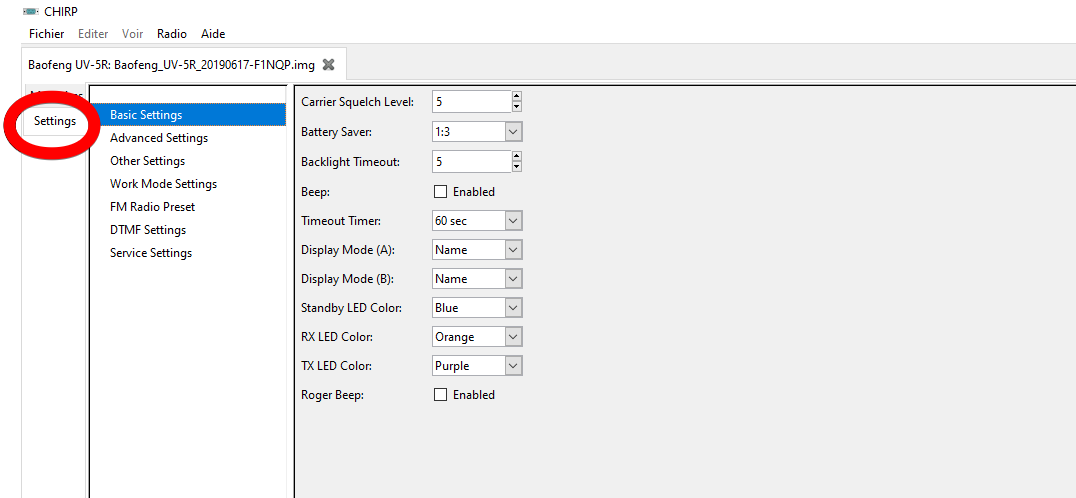Viewport: 1076px width, 498px height.
Task: Click the Timeout Timer label
Action: (x=341, y=221)
